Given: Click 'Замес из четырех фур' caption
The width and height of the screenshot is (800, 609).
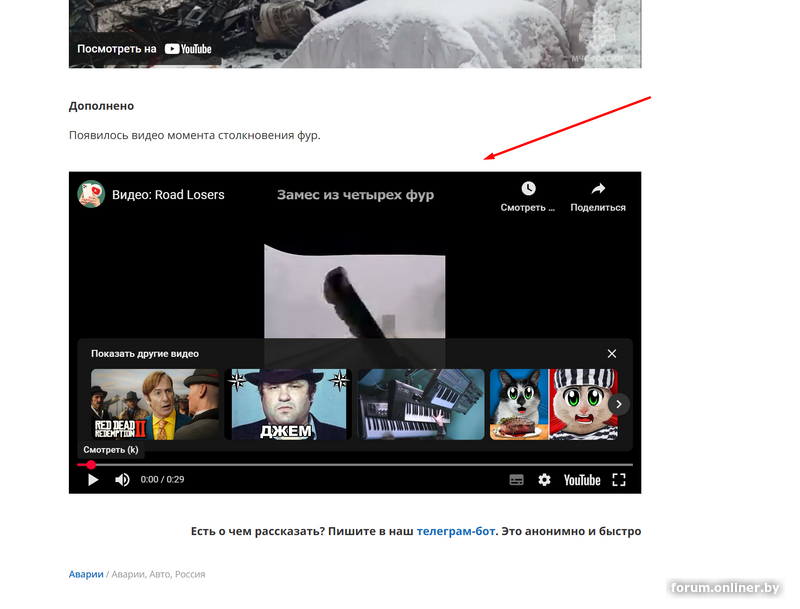Looking at the screenshot, I should click(356, 195).
